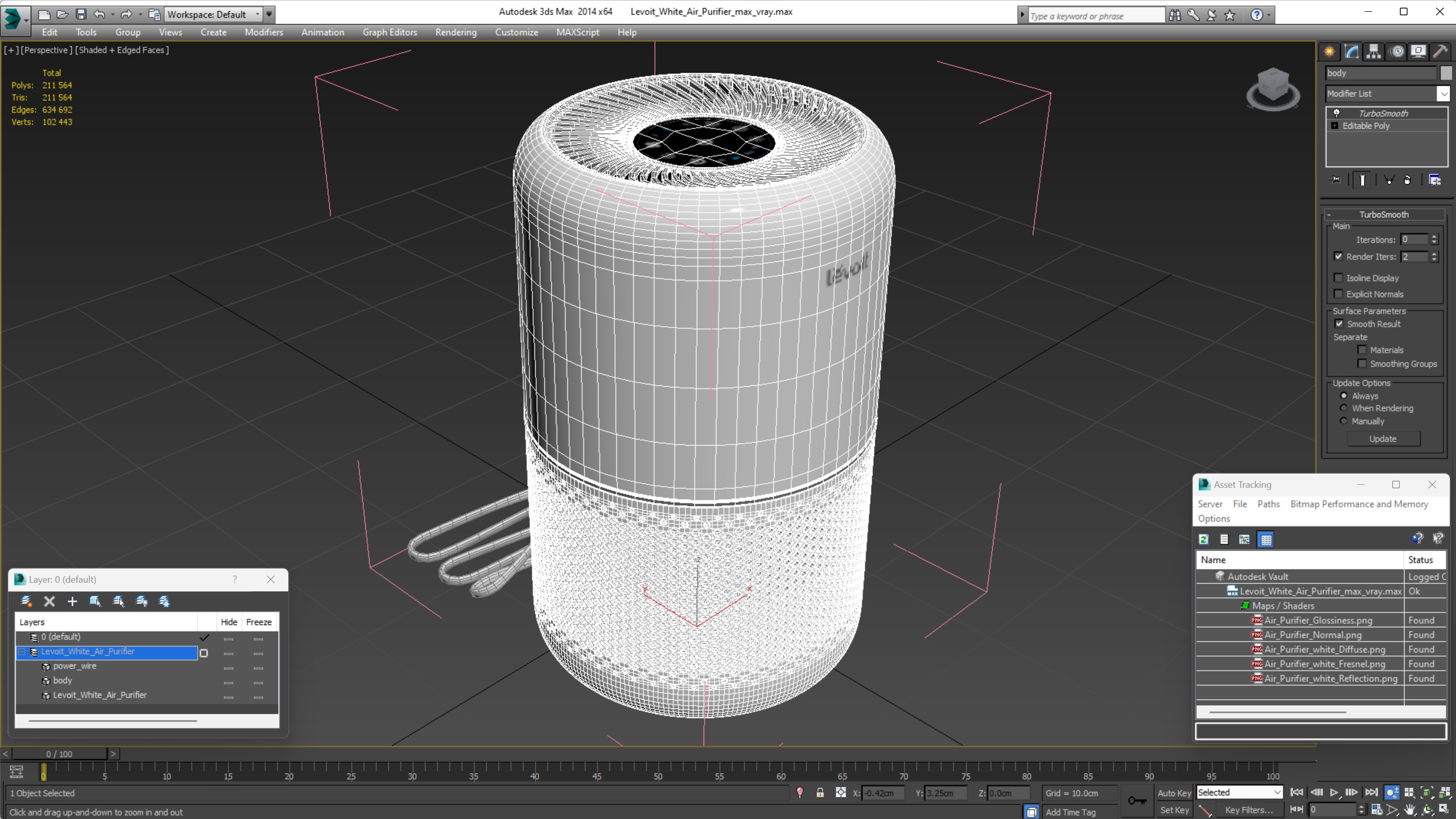Click Delete layer X icon in Layer dialog
This screenshot has height=819, width=1456.
click(x=49, y=601)
